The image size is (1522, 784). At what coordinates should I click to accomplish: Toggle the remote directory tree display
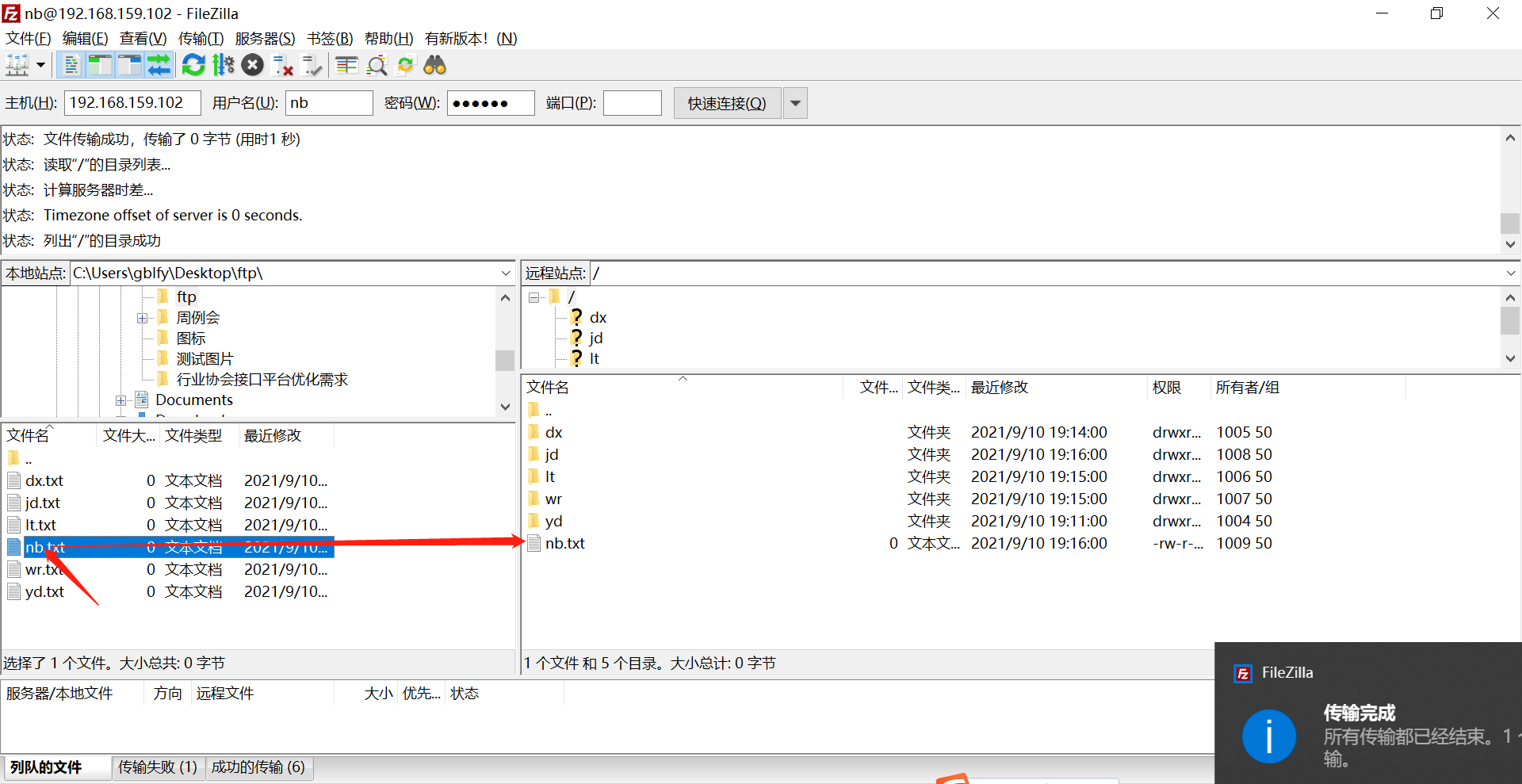pos(129,65)
